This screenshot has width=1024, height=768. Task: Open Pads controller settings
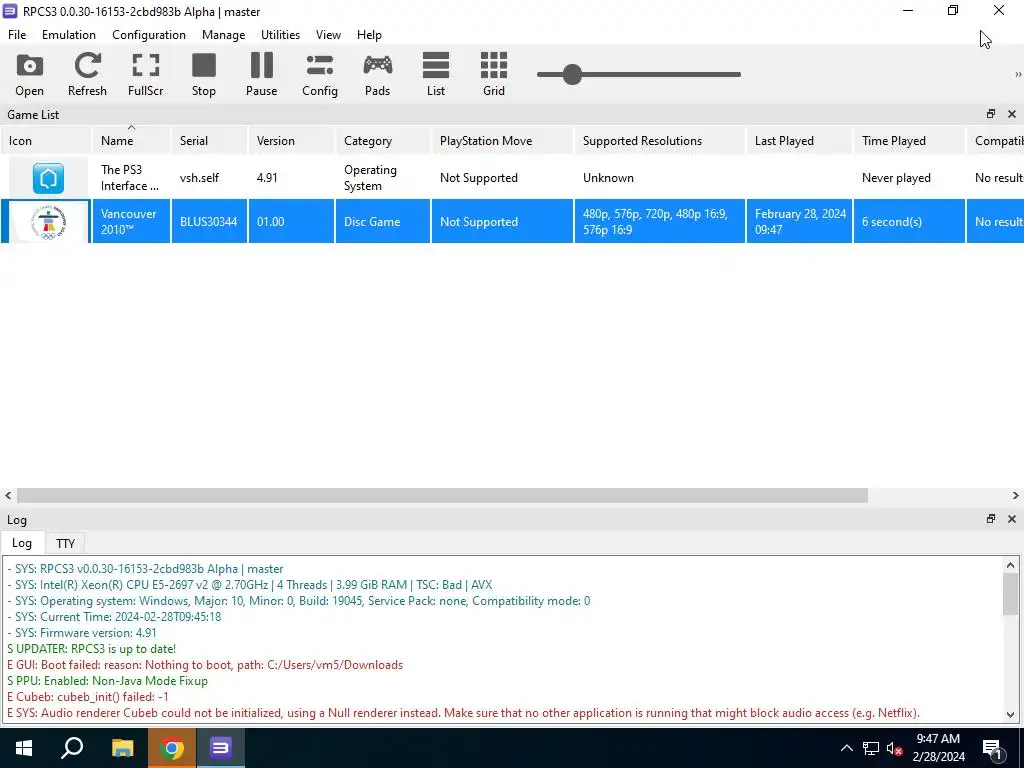pos(377,74)
